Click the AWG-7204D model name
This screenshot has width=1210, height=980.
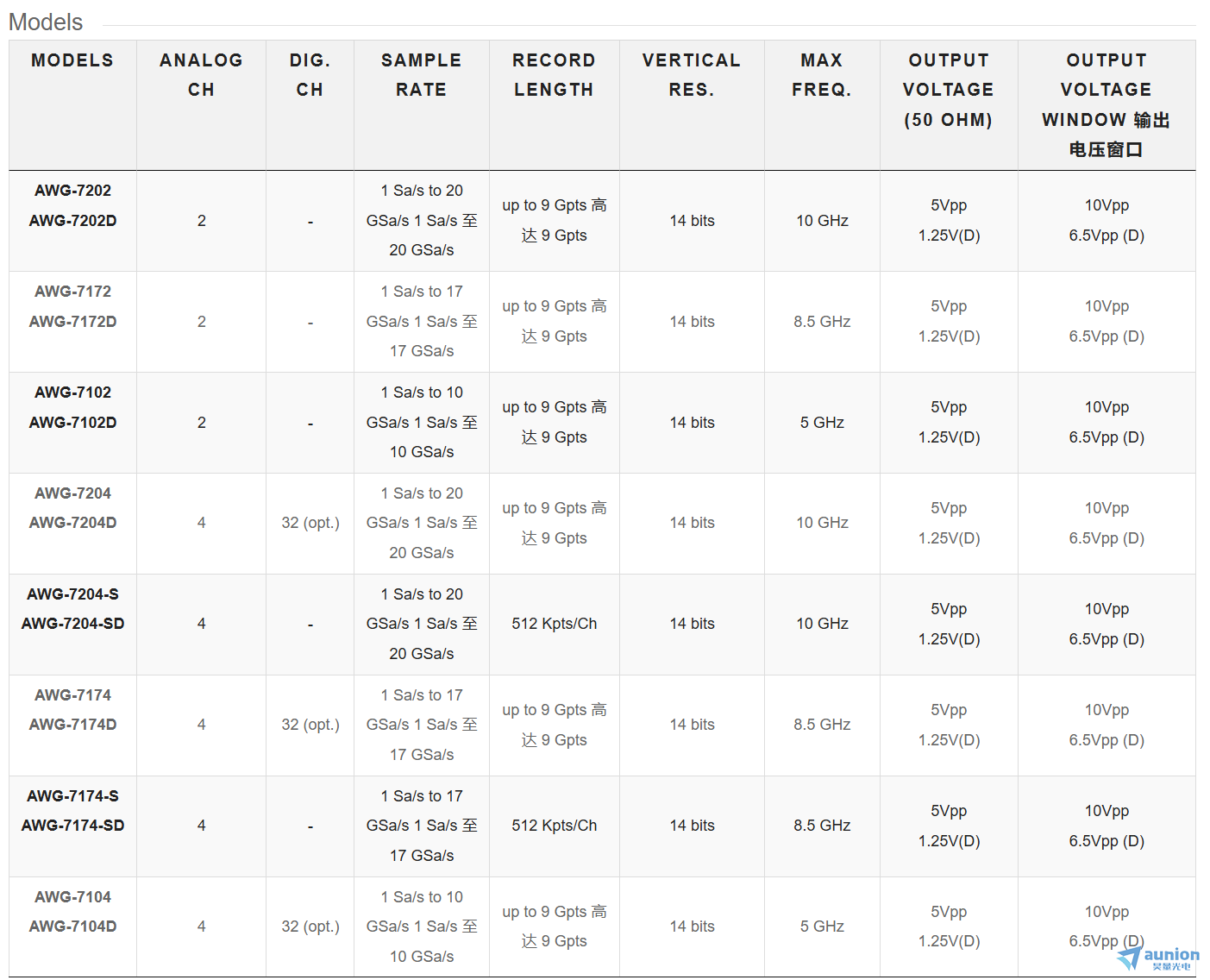[x=72, y=523]
